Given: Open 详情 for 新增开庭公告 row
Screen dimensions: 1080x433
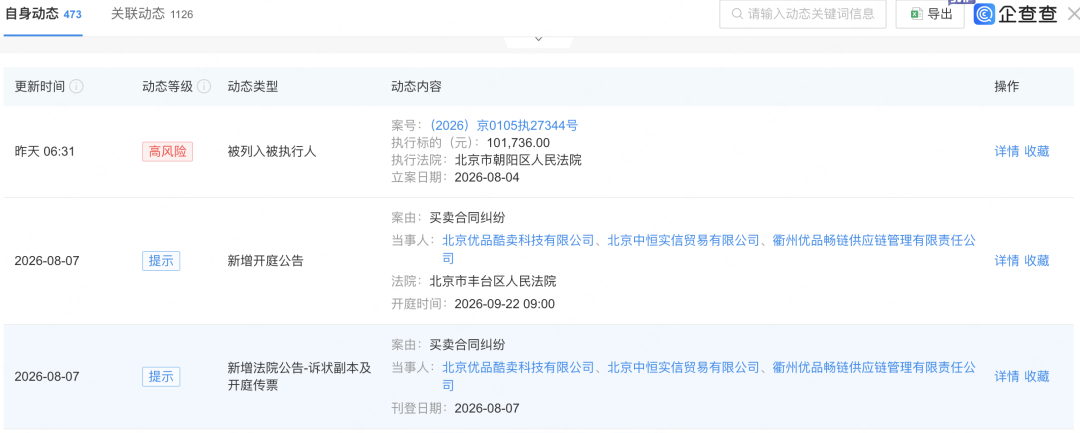Looking at the screenshot, I should [1007, 260].
